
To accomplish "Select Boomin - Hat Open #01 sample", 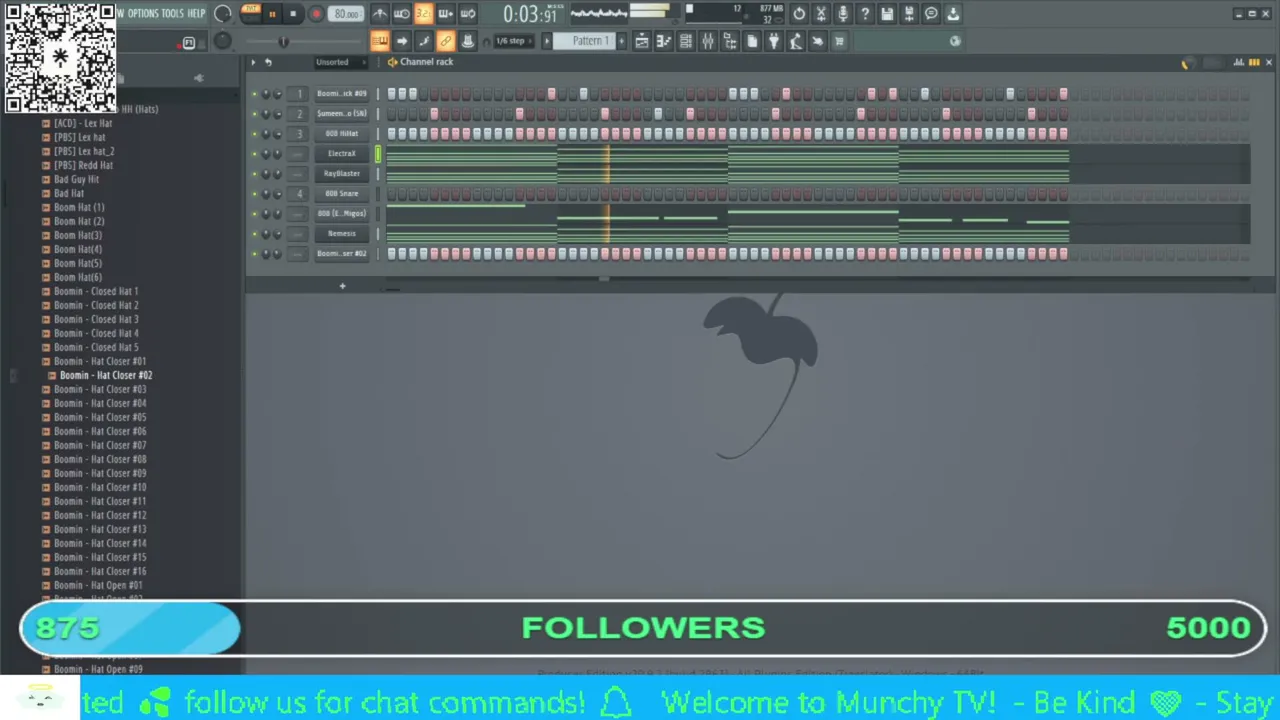I will [98, 585].
